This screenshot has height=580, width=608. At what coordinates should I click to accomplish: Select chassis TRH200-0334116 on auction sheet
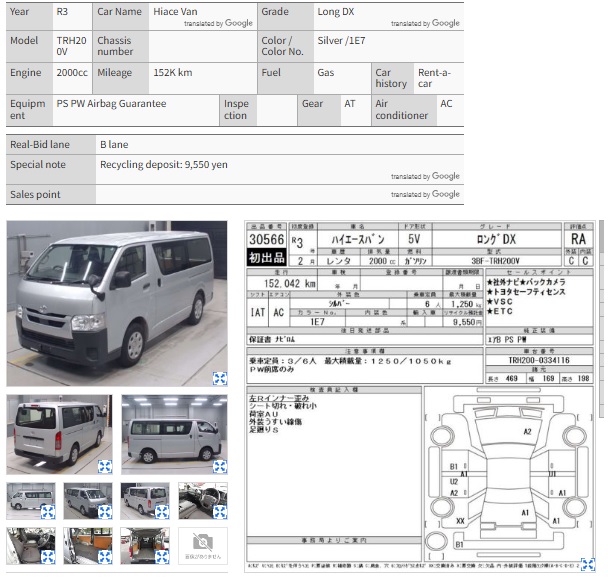(x=539, y=360)
